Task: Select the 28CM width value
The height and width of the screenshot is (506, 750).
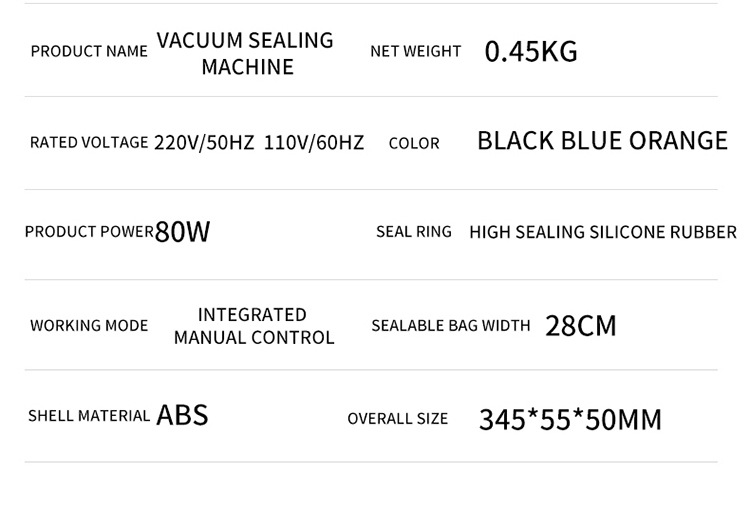Action: (581, 326)
